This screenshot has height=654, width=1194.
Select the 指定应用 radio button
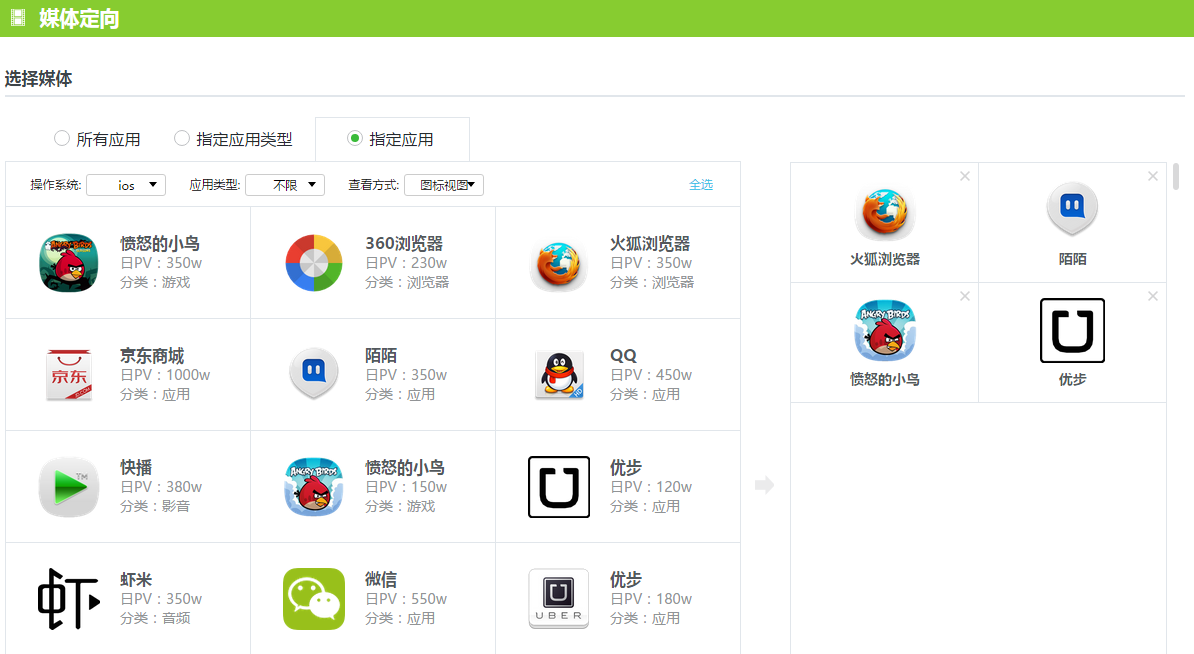(354, 138)
